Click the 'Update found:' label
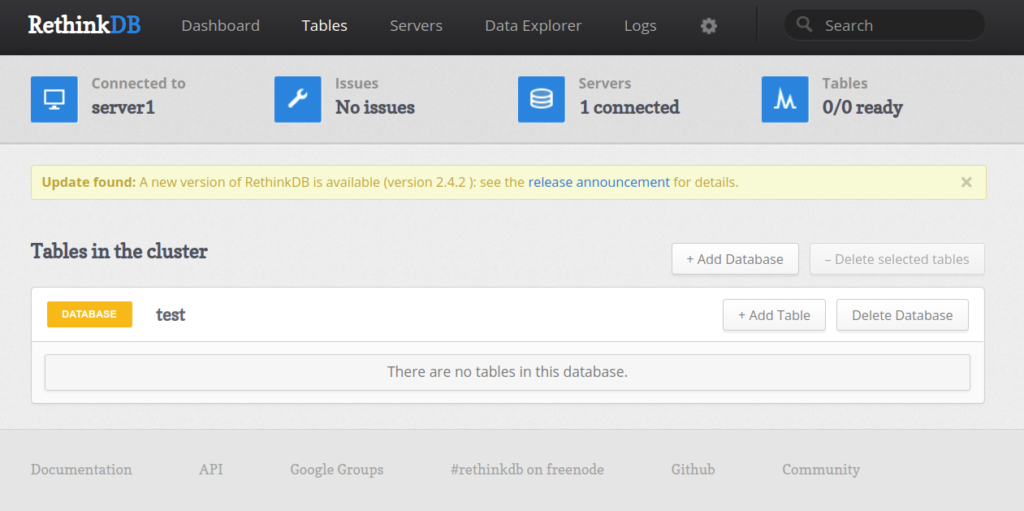 coord(89,182)
